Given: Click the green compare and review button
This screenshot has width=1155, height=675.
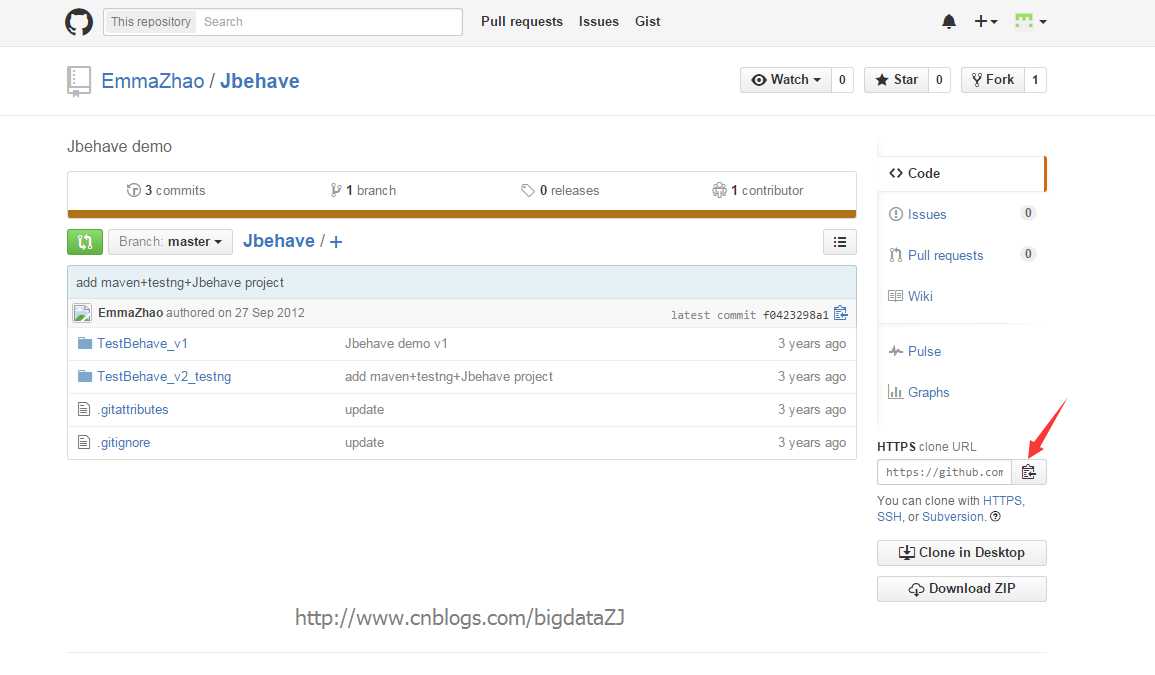Looking at the screenshot, I should (85, 242).
